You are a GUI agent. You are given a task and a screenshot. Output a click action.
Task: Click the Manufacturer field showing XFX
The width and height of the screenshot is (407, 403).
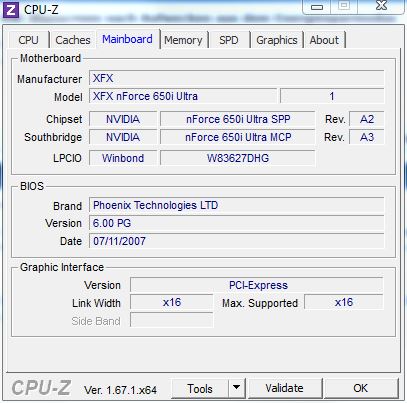coord(237,78)
